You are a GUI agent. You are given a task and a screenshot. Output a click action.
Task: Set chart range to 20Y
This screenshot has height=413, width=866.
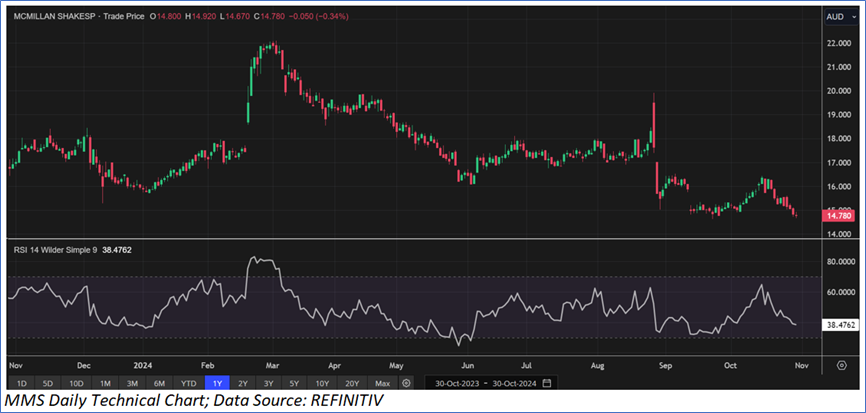352,383
